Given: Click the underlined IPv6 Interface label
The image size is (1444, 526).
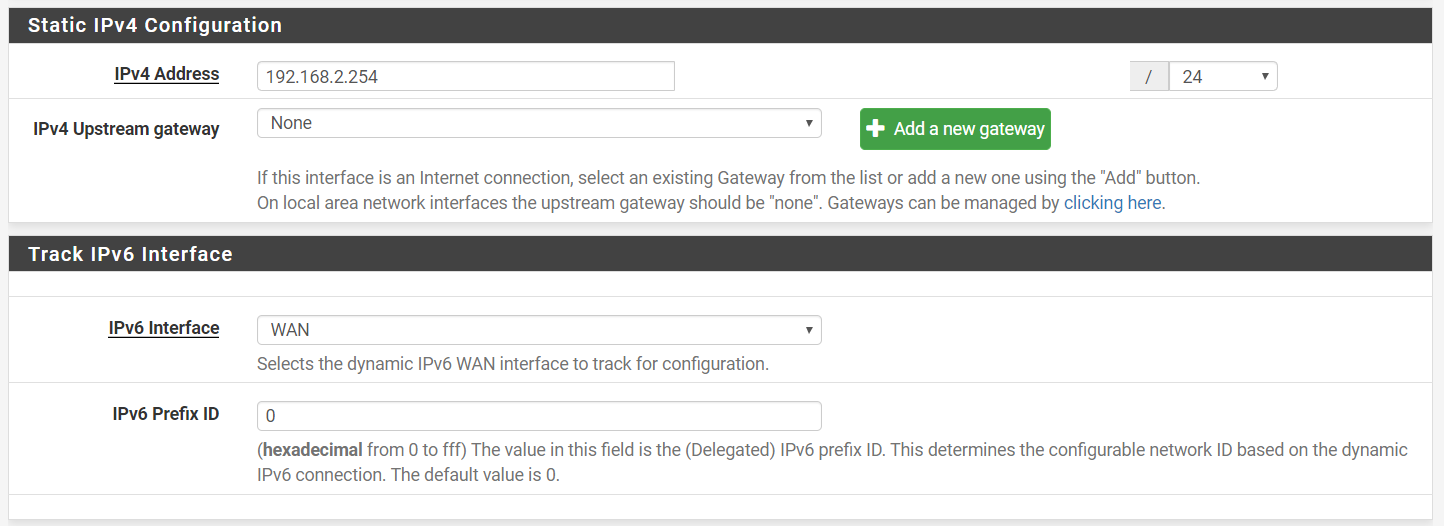Looking at the screenshot, I should (x=164, y=328).
